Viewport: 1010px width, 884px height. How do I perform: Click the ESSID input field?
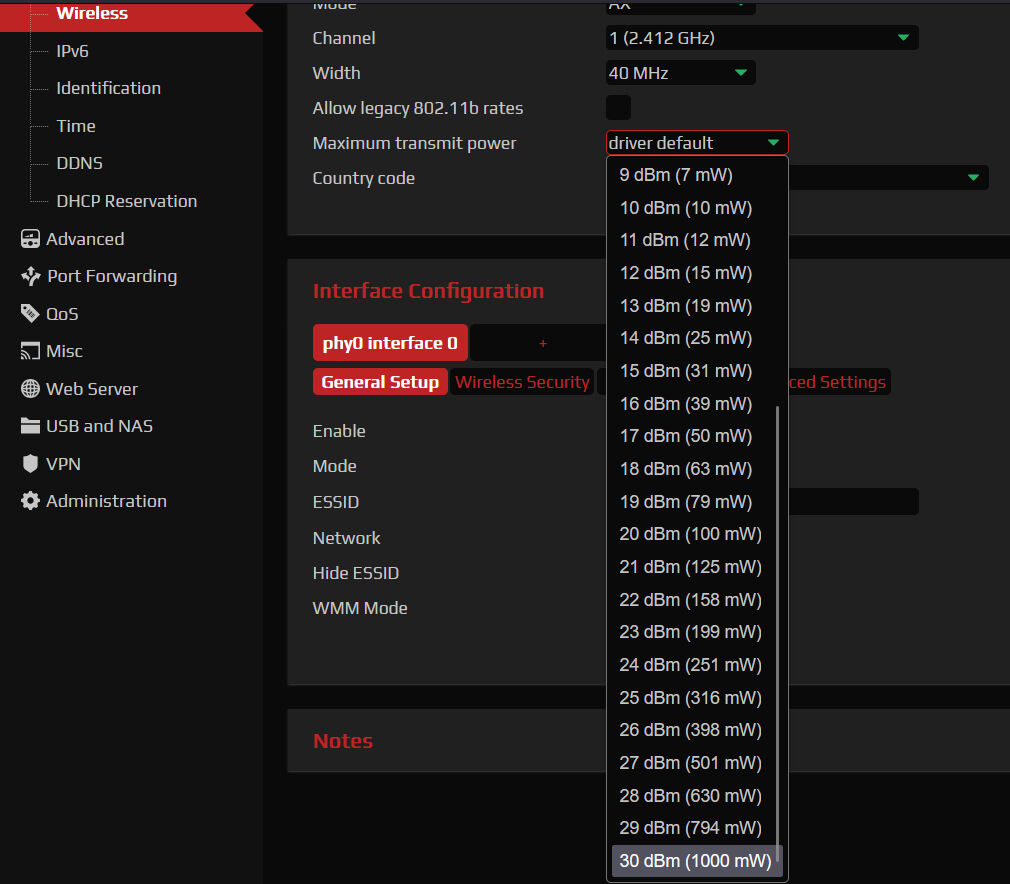coord(853,501)
